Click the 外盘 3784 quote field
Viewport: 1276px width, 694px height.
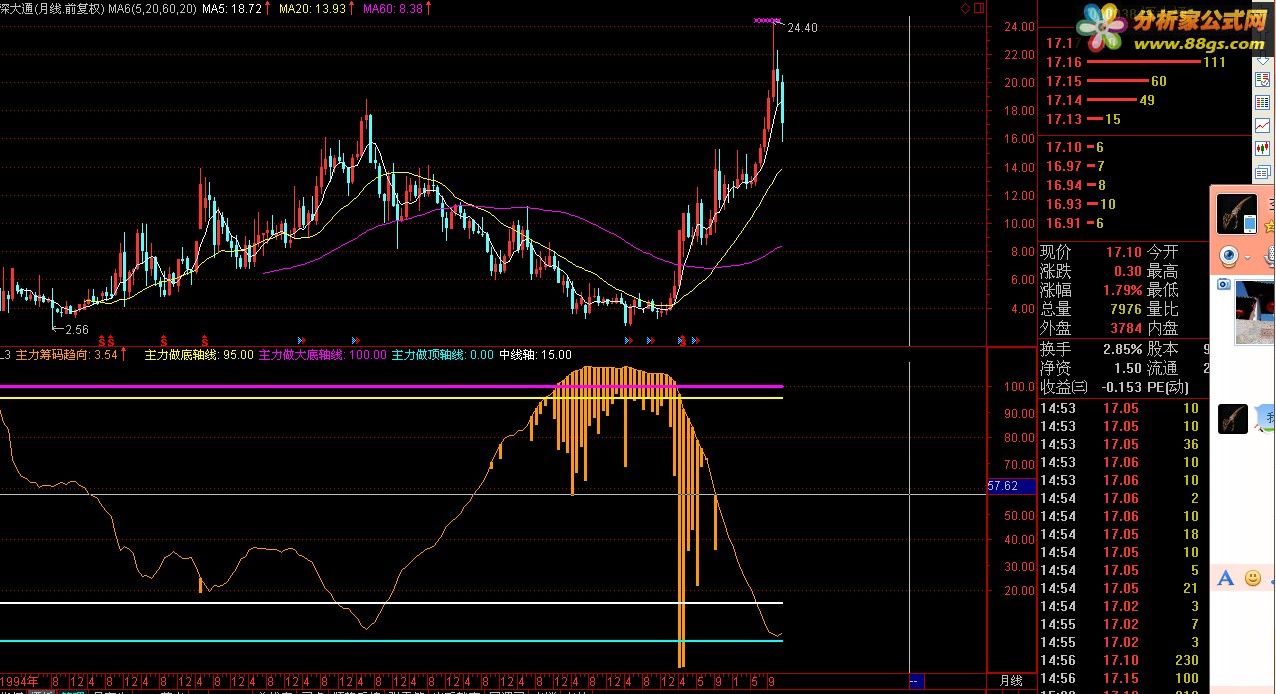click(x=1091, y=328)
